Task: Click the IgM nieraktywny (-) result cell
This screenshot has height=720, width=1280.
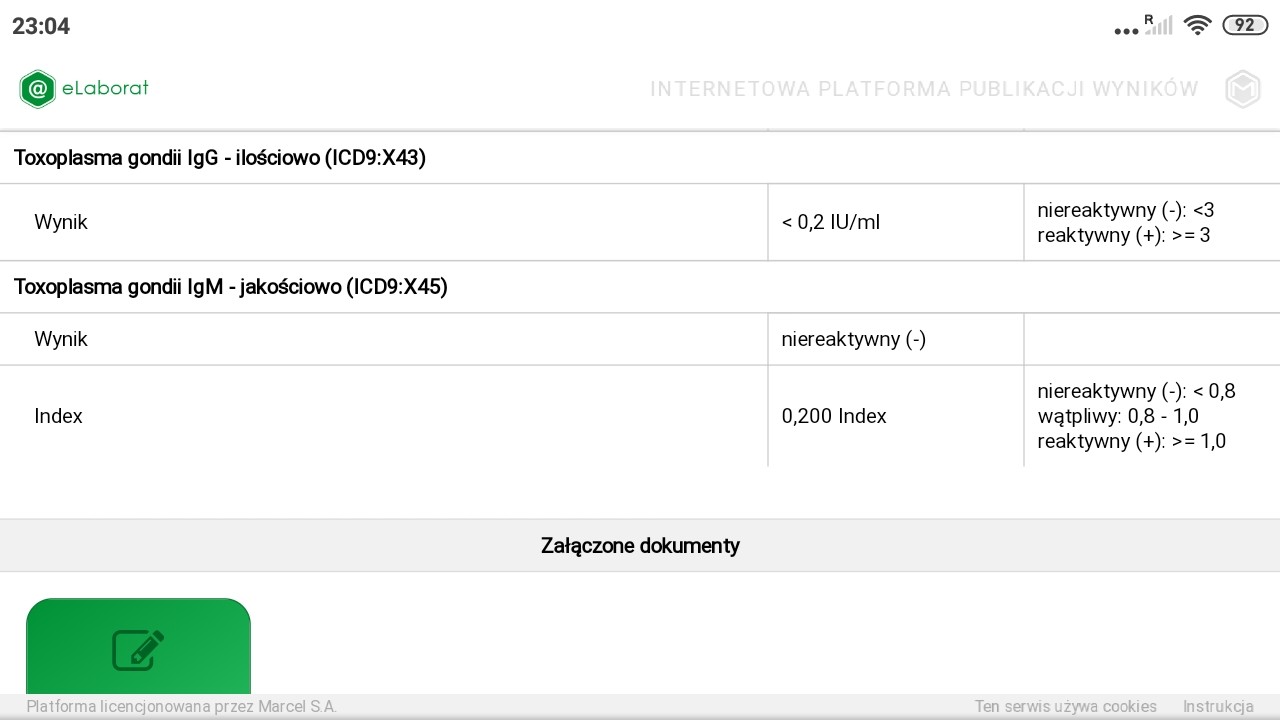Action: point(854,339)
